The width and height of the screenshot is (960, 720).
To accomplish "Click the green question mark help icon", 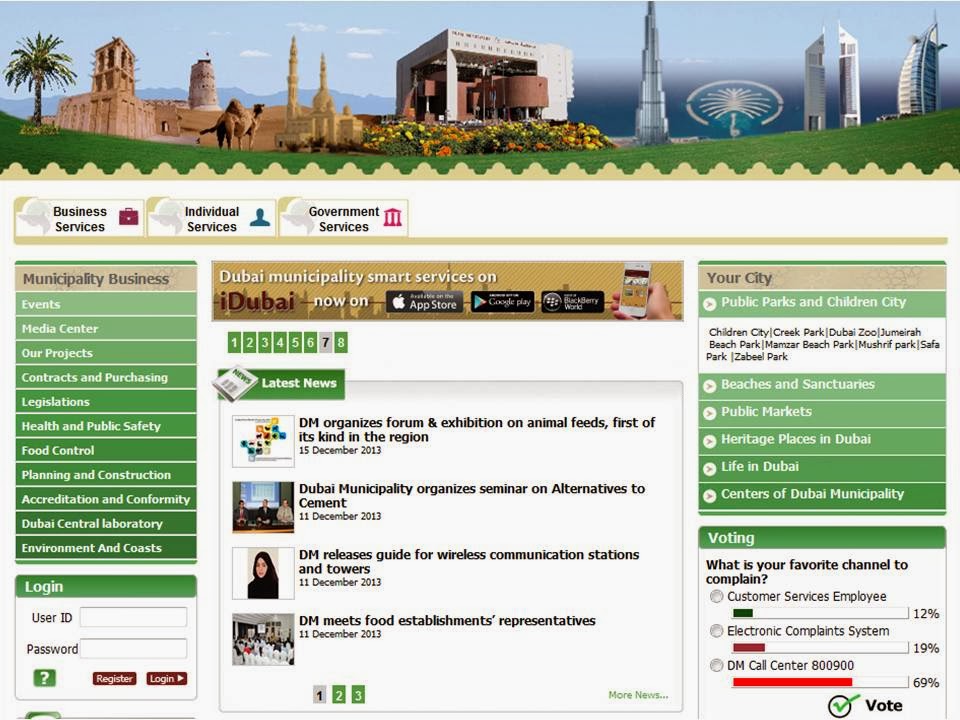I will tap(44, 678).
